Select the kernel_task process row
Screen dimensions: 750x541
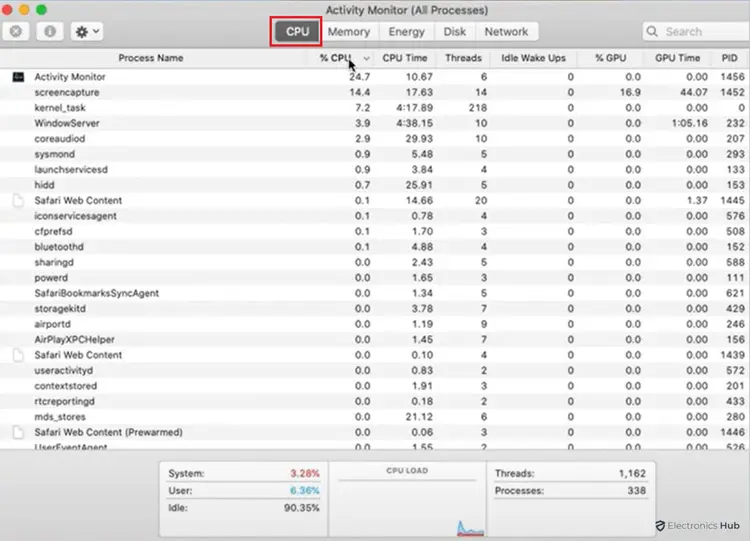(375, 108)
